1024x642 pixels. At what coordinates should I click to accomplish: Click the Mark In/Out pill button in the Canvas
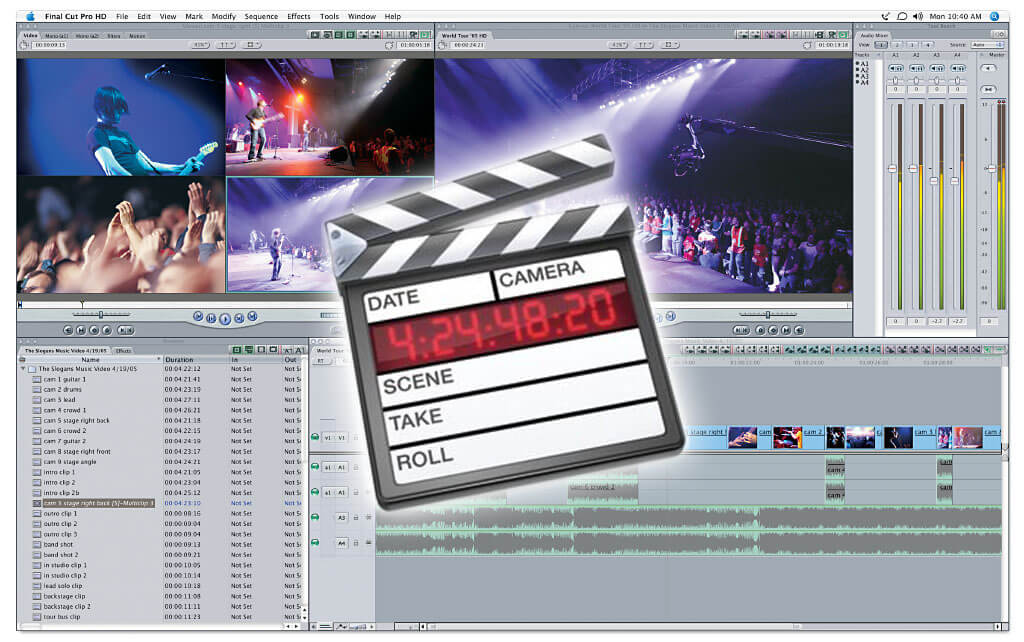[741, 330]
